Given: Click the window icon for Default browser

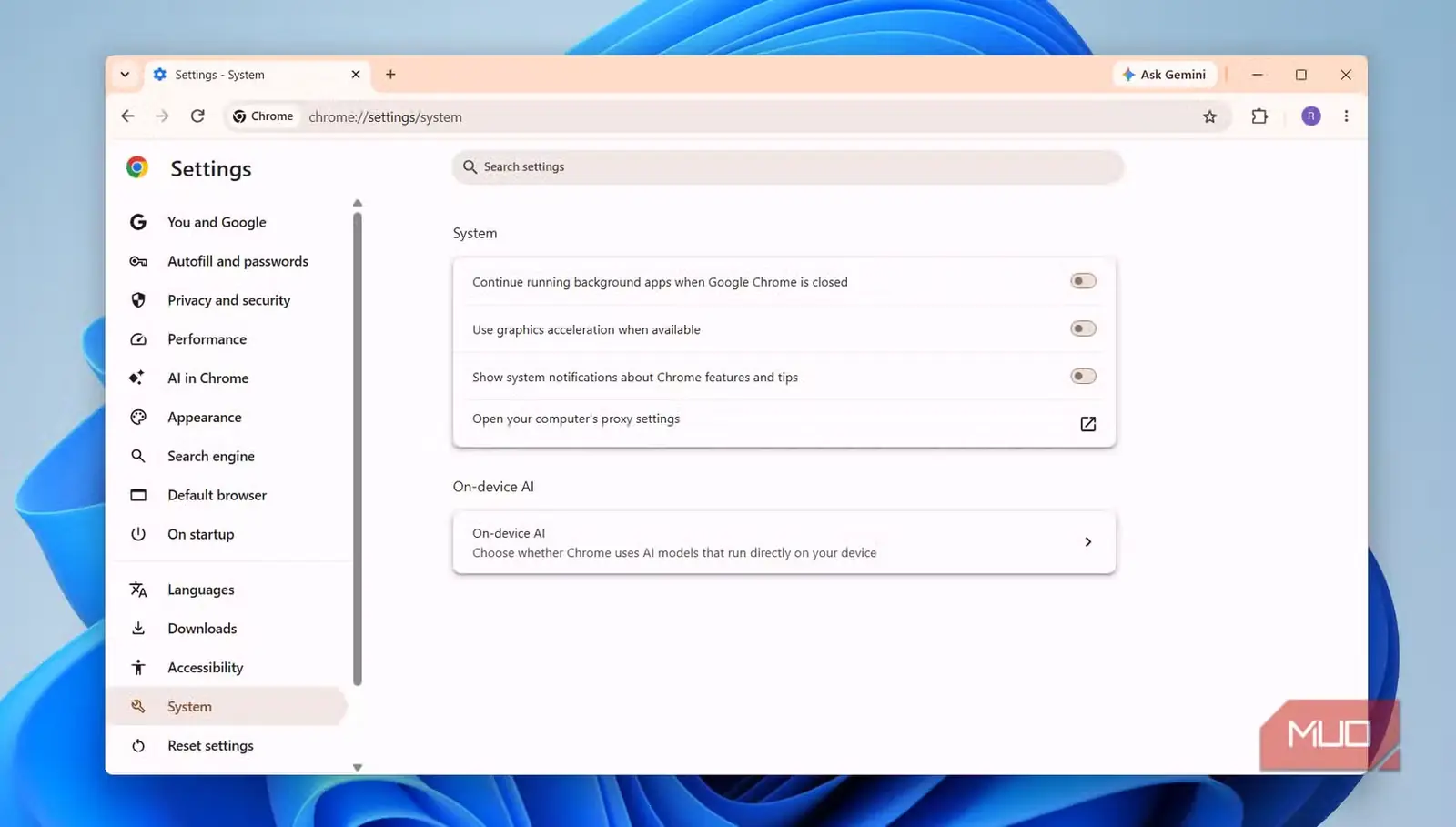Looking at the screenshot, I should point(138,495).
